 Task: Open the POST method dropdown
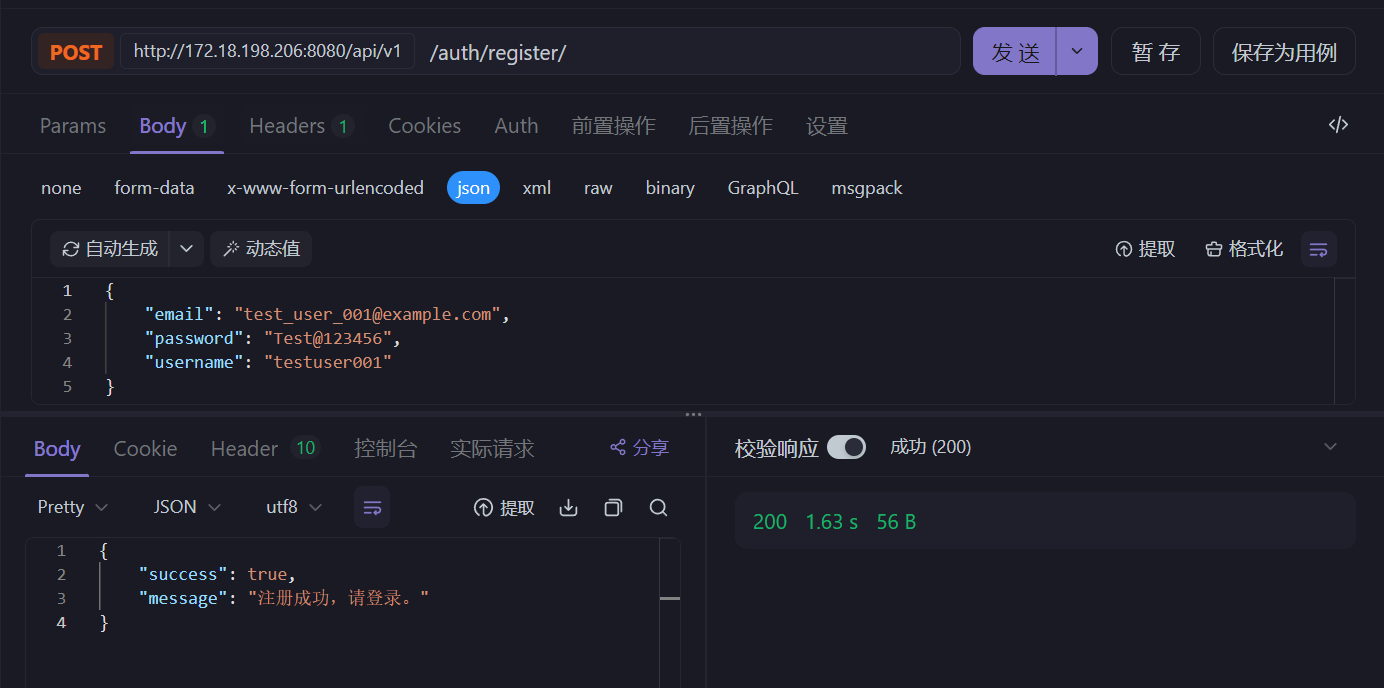click(x=76, y=52)
